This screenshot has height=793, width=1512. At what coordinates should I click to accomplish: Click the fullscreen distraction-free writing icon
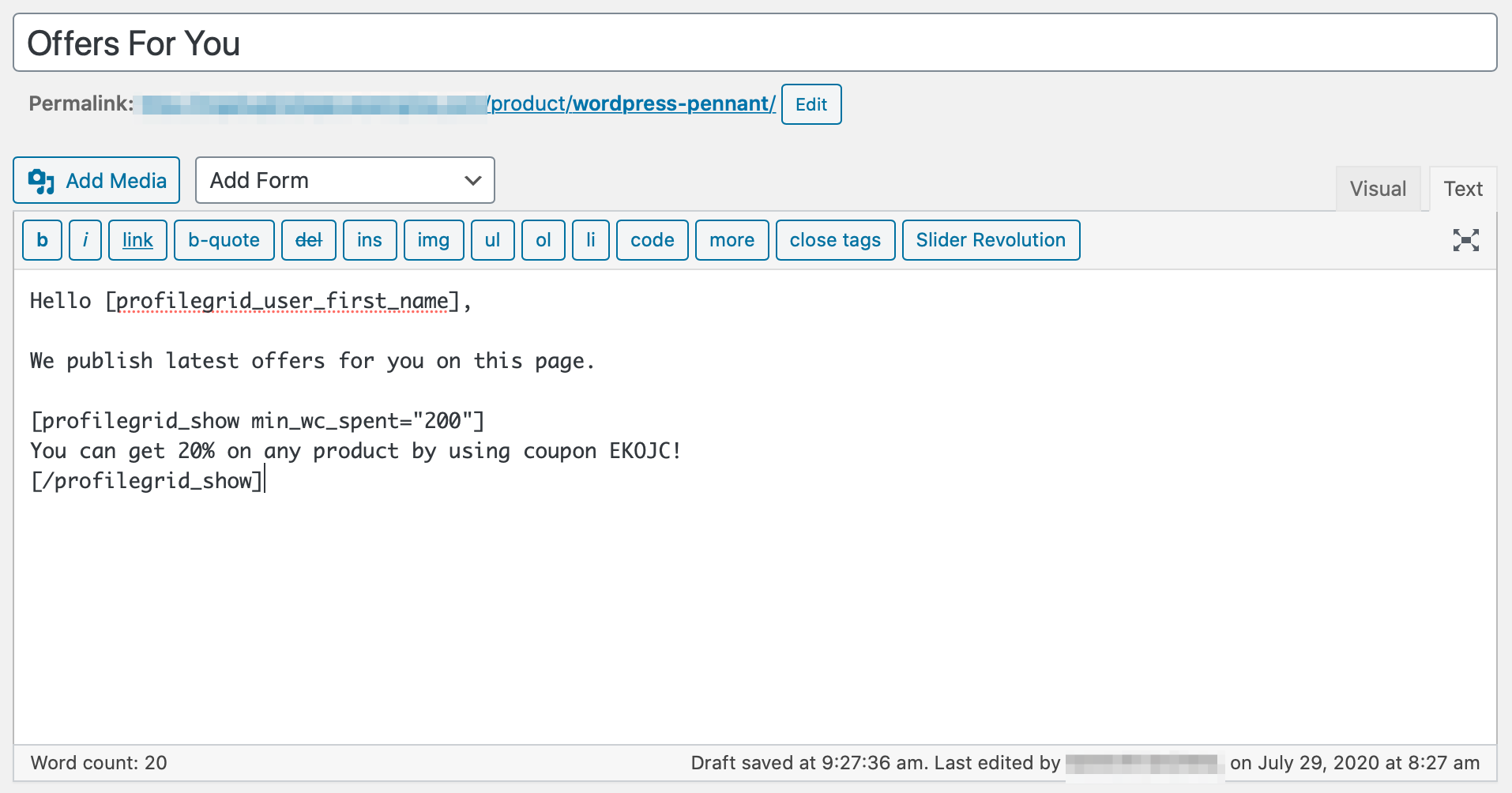click(x=1465, y=240)
